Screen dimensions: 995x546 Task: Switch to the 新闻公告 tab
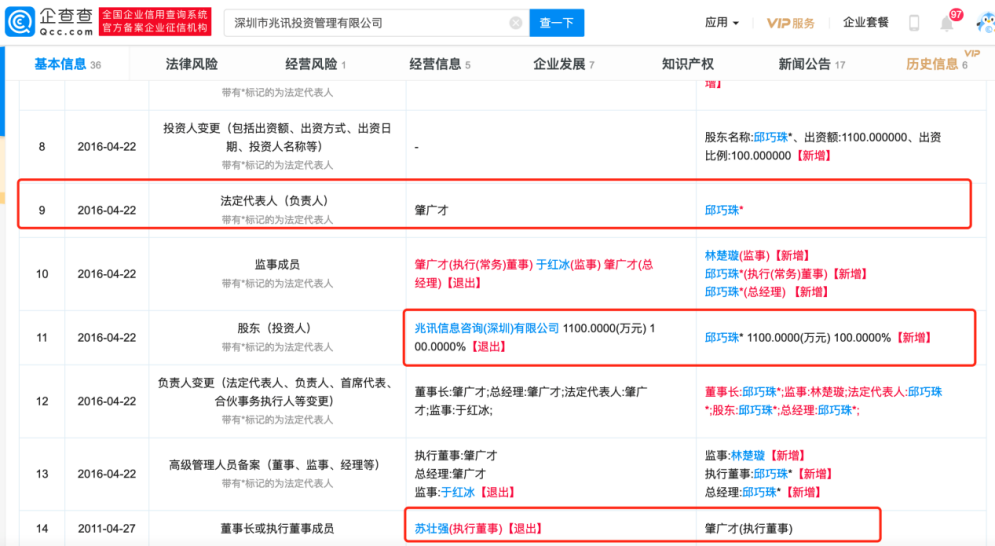(x=811, y=64)
